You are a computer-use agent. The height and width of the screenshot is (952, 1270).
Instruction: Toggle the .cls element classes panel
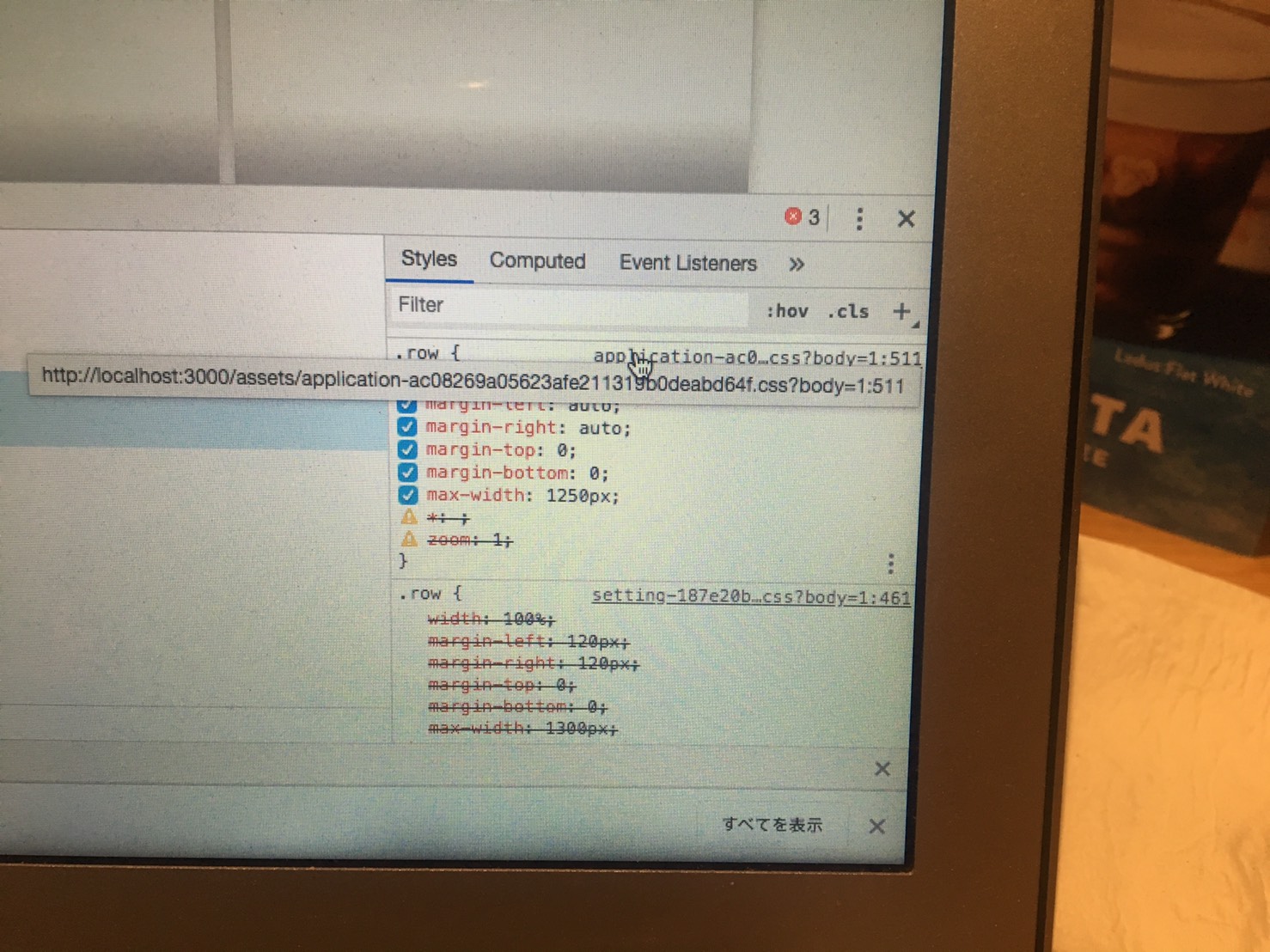(847, 312)
